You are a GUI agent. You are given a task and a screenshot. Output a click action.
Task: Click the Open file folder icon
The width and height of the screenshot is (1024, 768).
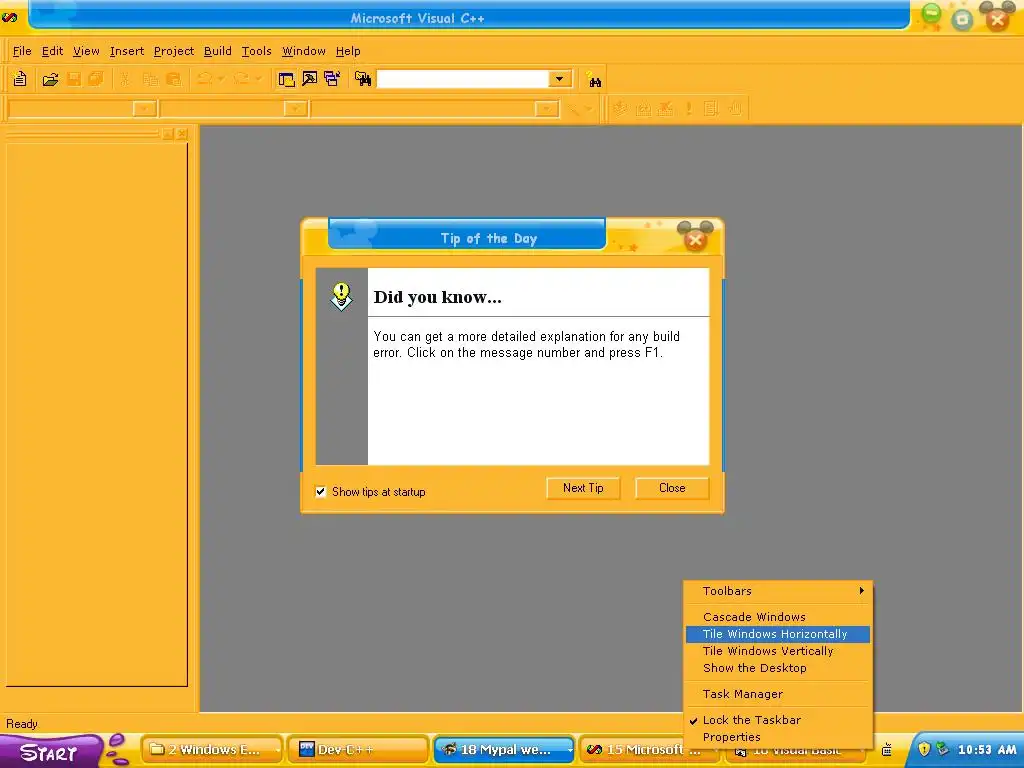click(50, 80)
